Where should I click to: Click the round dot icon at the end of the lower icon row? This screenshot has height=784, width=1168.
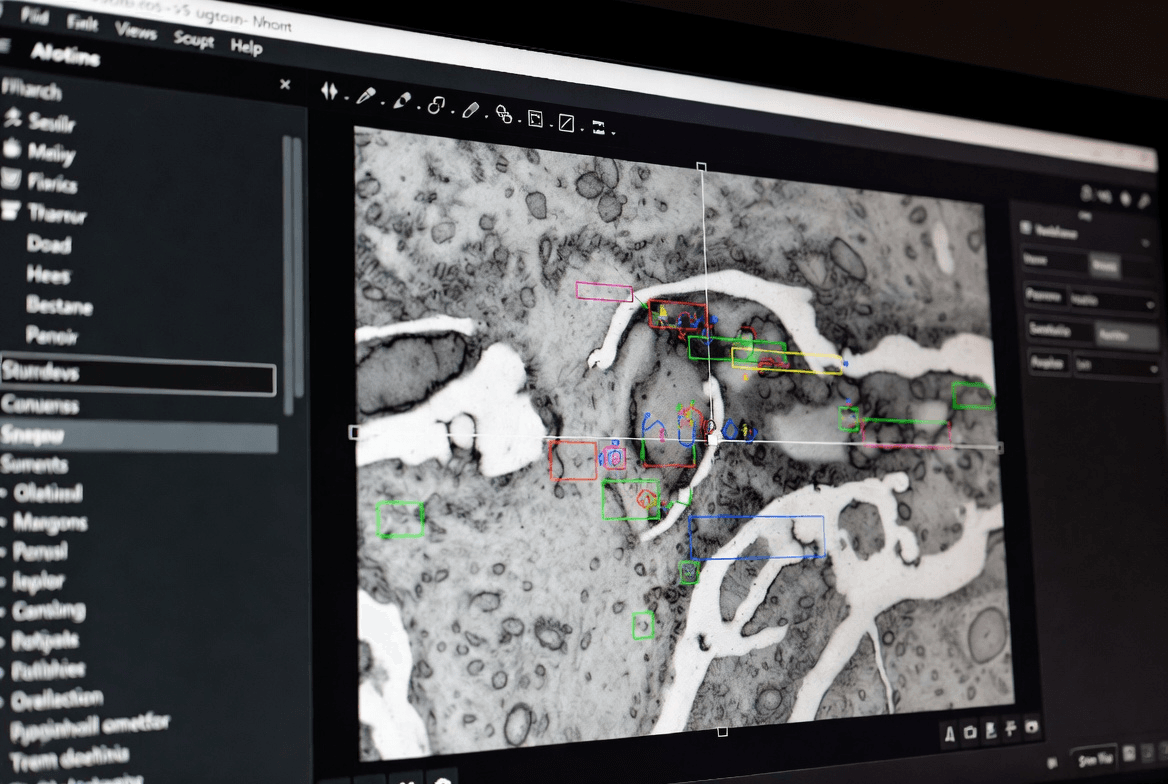pos(1032,726)
